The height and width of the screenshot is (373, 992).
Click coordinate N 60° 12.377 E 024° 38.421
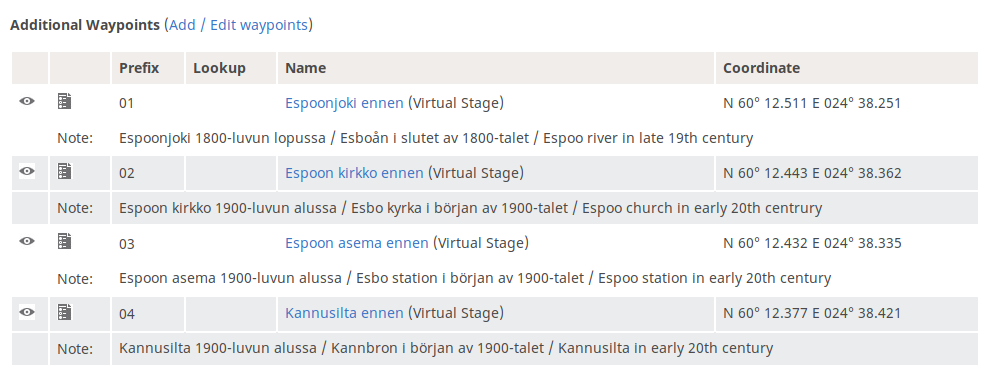tap(812, 314)
